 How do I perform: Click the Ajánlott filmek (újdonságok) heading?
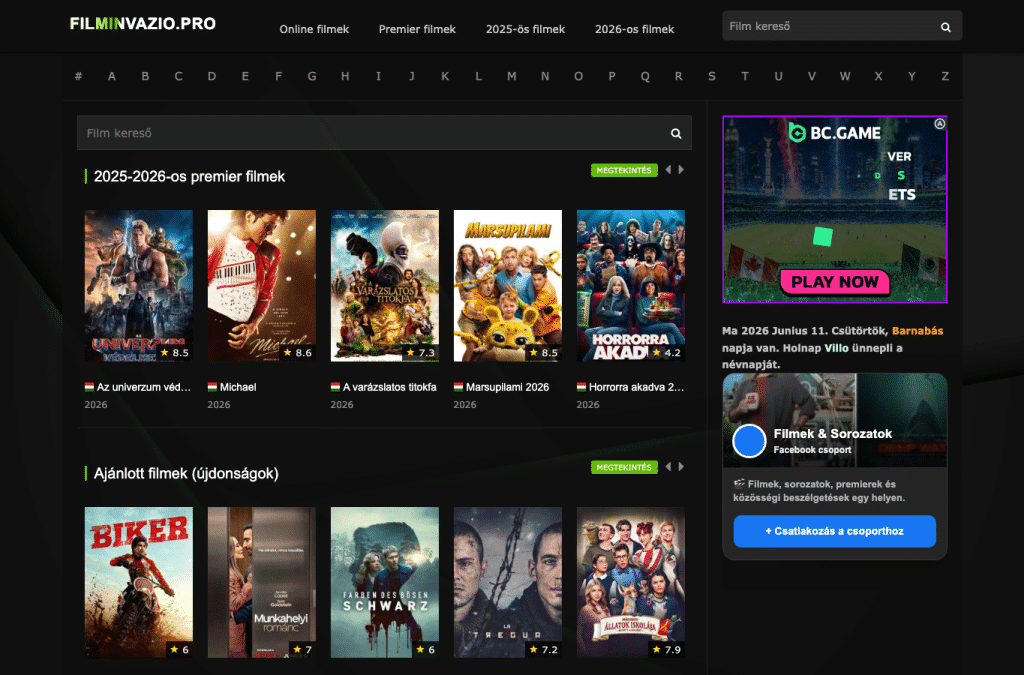186,473
